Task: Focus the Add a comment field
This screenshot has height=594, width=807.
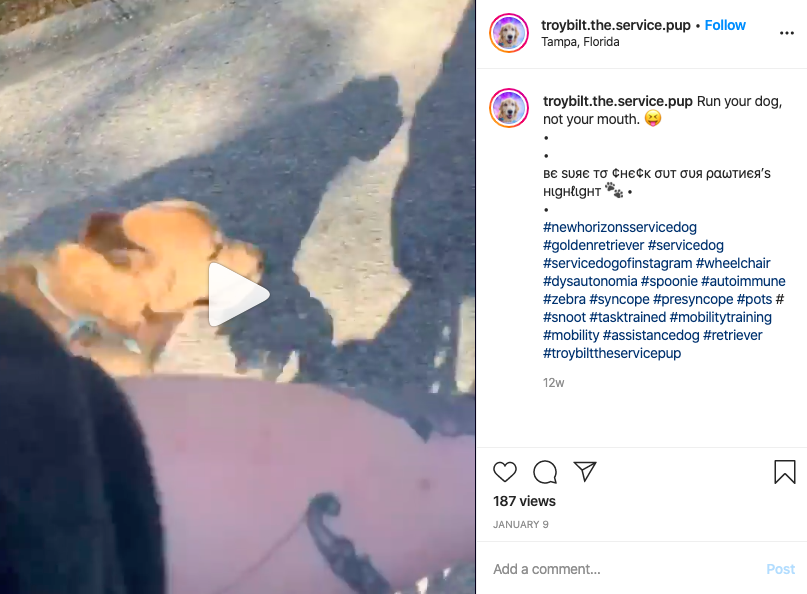Action: 625,569
